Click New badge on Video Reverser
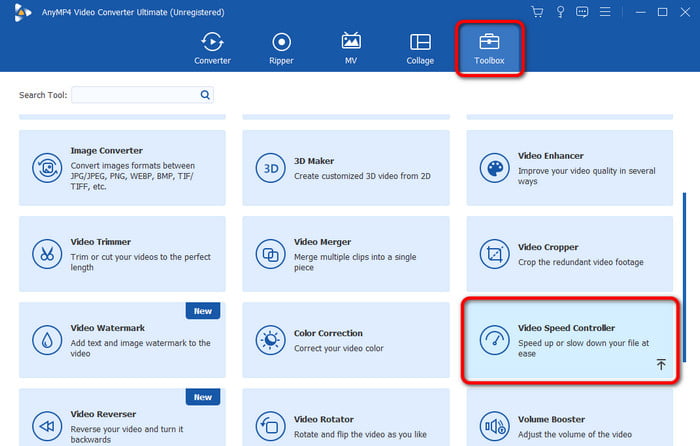The width and height of the screenshot is (700, 446). pos(203,397)
